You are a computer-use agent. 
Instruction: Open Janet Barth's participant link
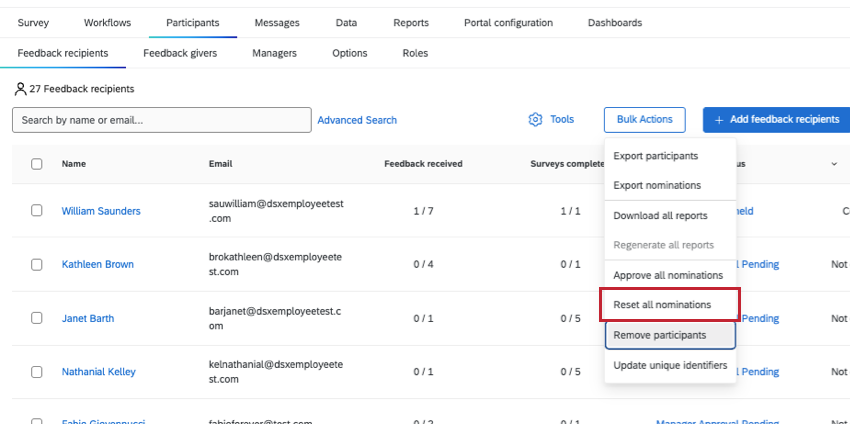(88, 318)
